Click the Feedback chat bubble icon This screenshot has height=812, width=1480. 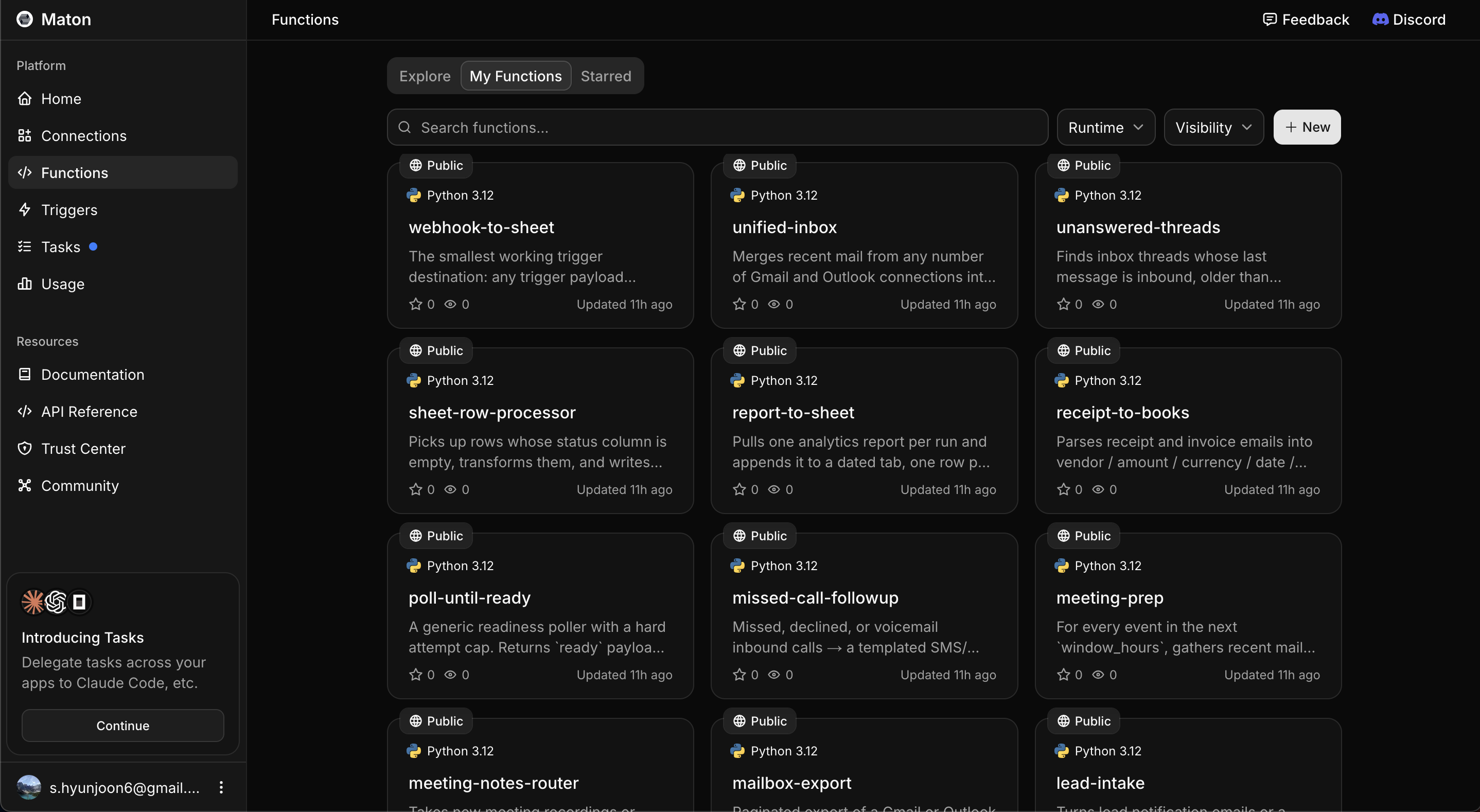click(1269, 20)
